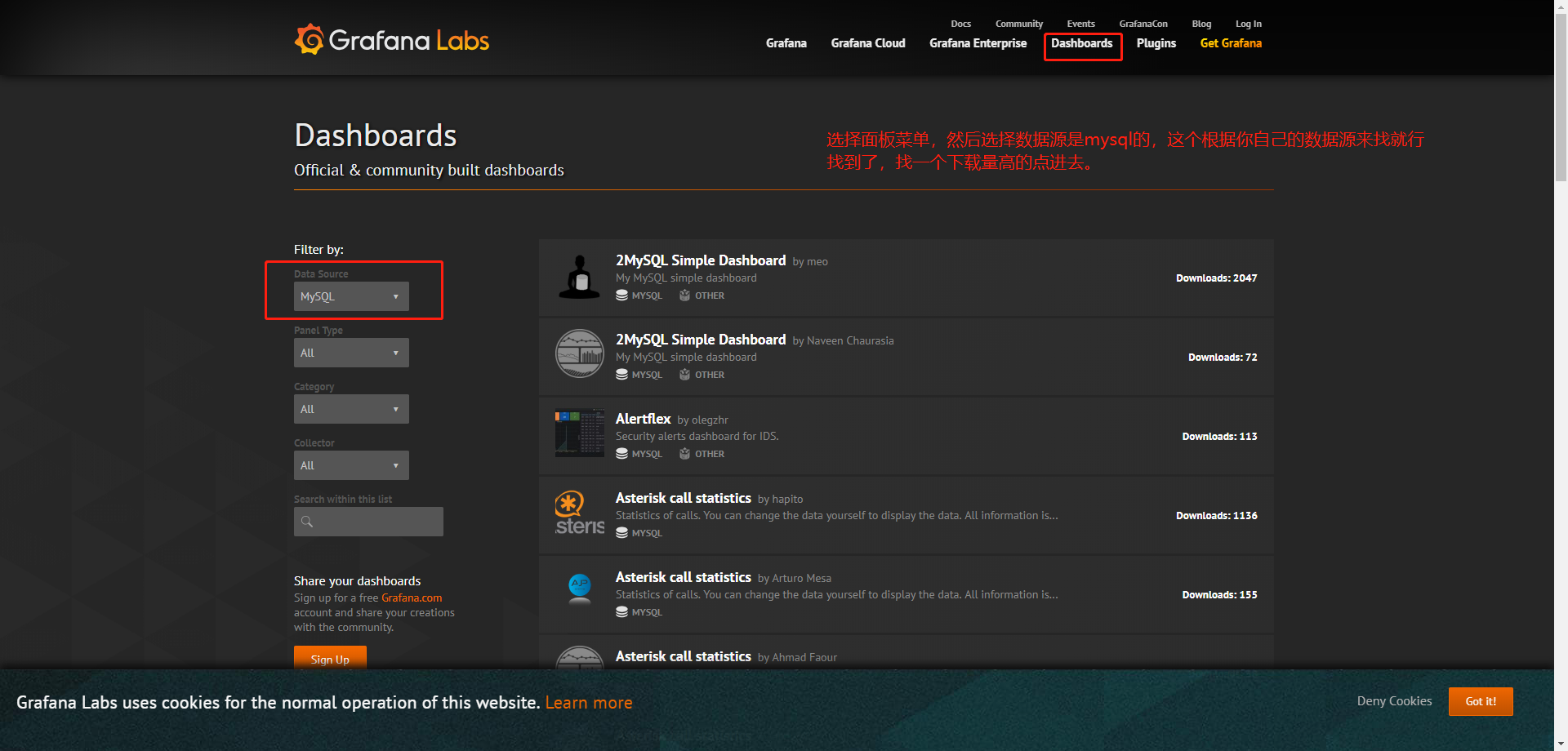The image size is (1568, 751).
Task: Click the Downloads: 1136 text
Action: pos(1217,516)
